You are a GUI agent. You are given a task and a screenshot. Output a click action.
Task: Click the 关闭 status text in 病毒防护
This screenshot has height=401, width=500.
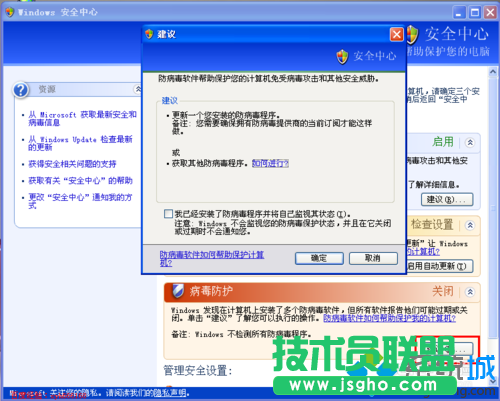pos(443,291)
